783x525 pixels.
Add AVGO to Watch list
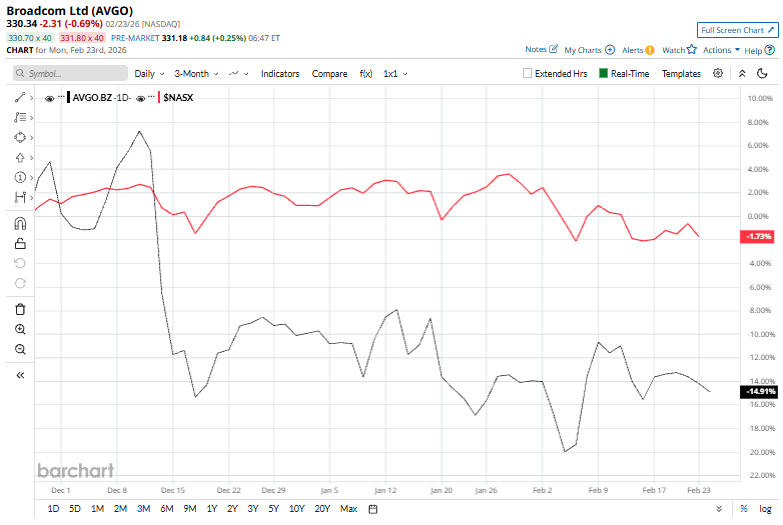(x=679, y=50)
